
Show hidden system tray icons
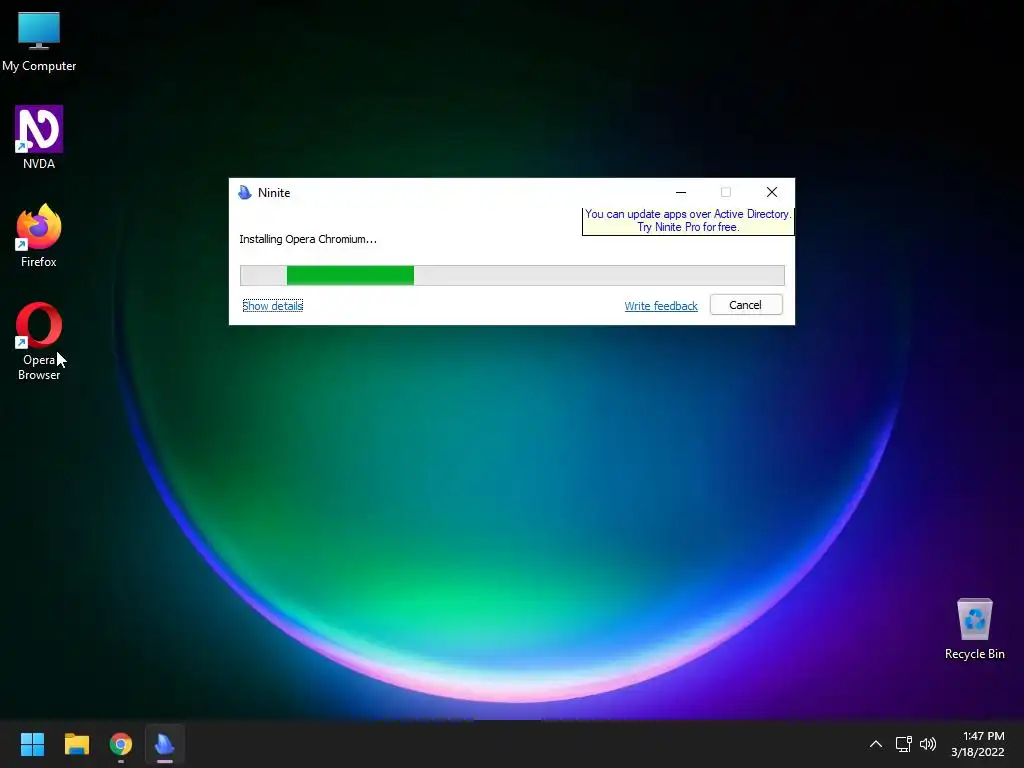(x=876, y=744)
